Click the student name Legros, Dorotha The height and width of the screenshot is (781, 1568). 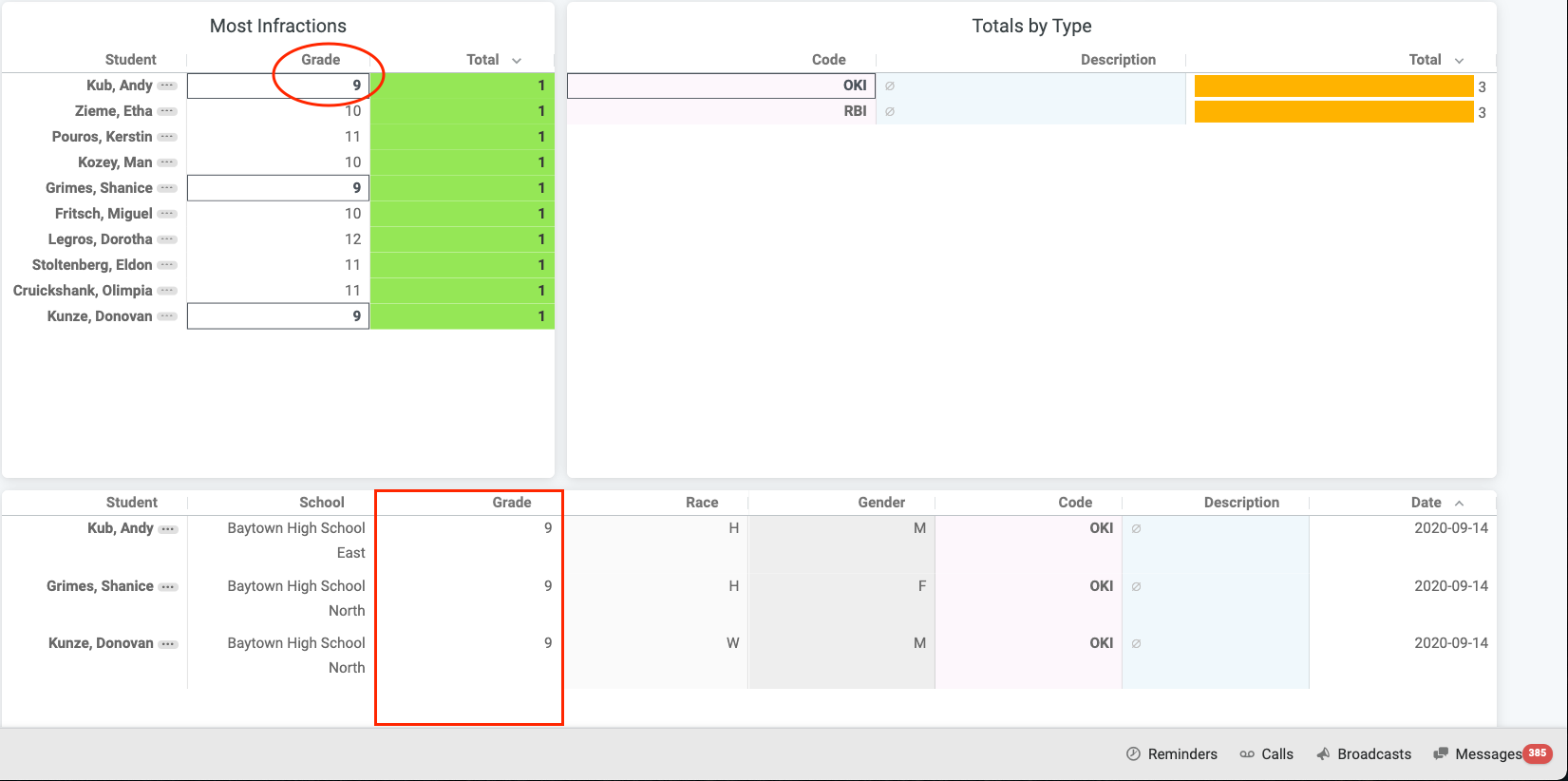(x=101, y=239)
